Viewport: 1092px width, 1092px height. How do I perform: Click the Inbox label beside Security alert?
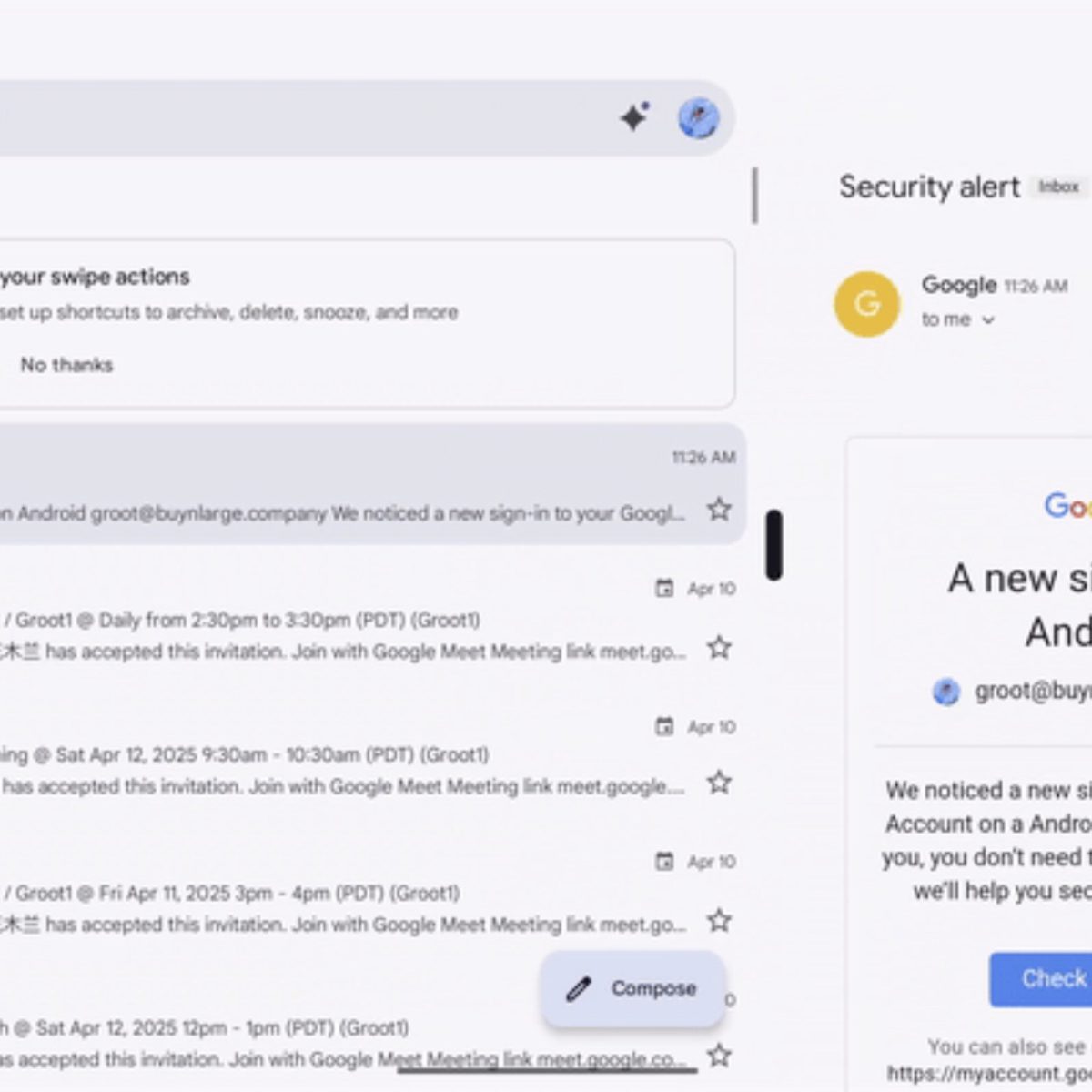(x=1058, y=187)
